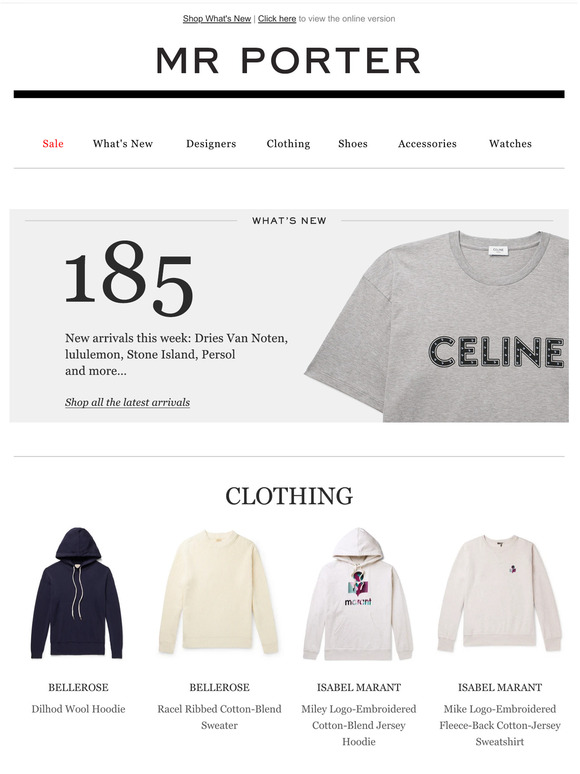Click Racel Ribbed Cotton-Blend Sweater text

coord(219,717)
